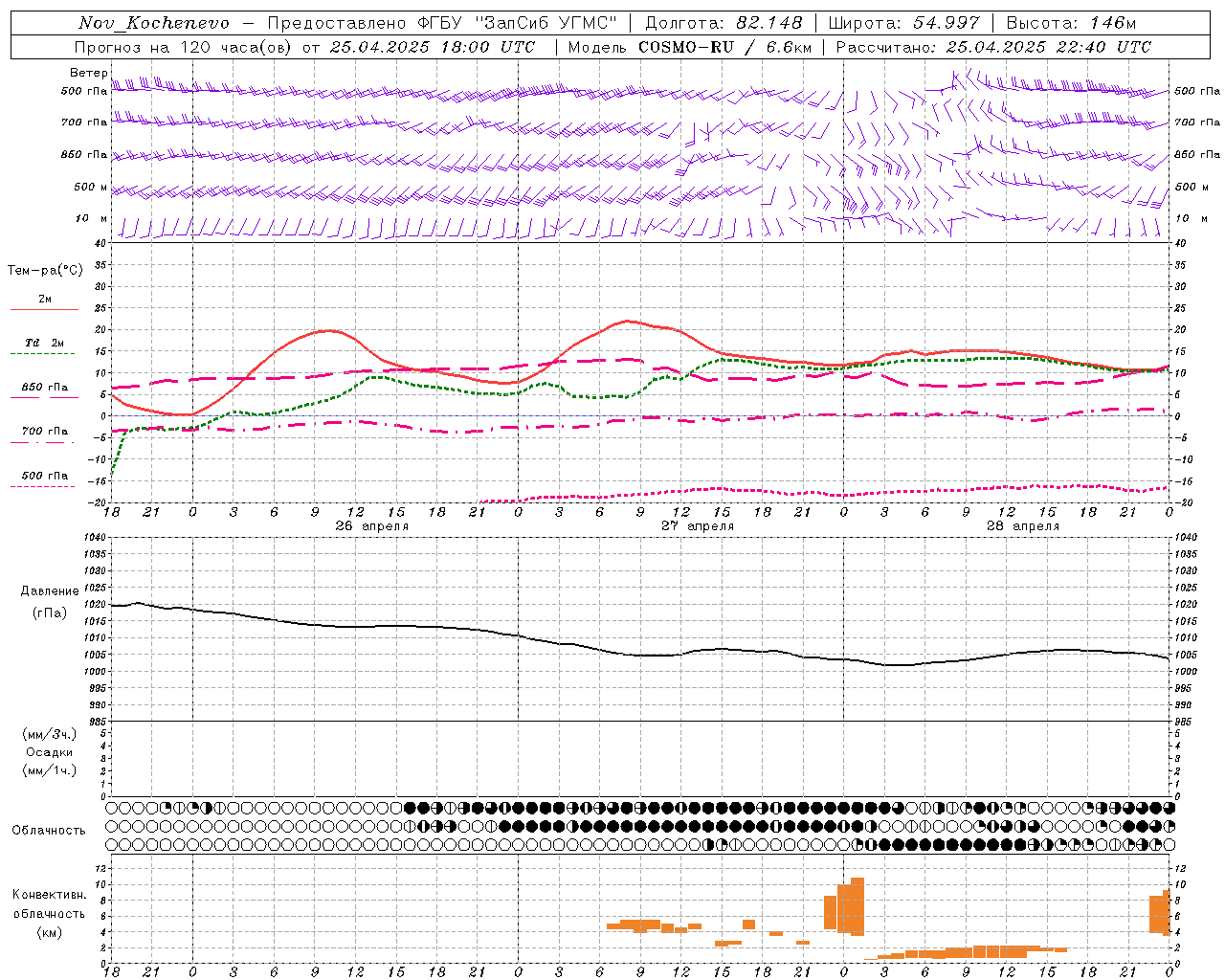Click the Облачность row label
1225x980 pixels.
pyautogui.click(x=49, y=831)
